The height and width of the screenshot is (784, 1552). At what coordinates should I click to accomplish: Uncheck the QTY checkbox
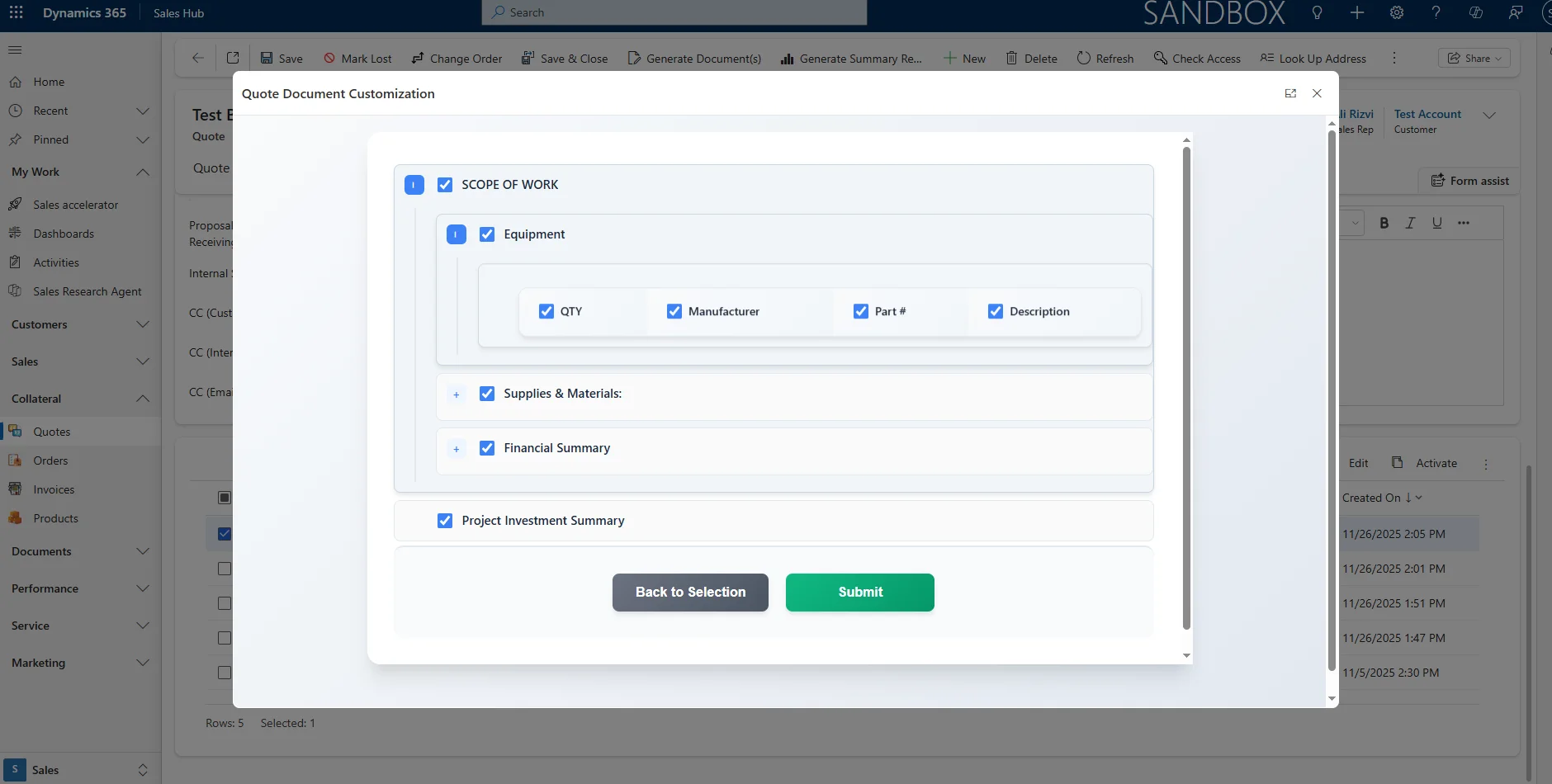(x=547, y=311)
